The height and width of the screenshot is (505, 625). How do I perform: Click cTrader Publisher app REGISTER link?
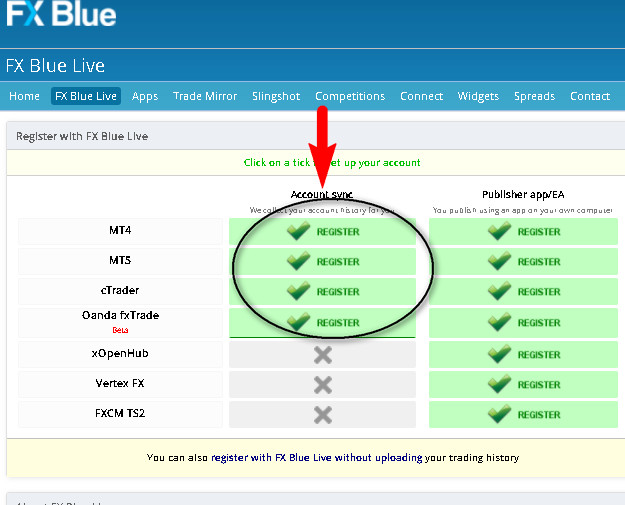tap(539, 292)
